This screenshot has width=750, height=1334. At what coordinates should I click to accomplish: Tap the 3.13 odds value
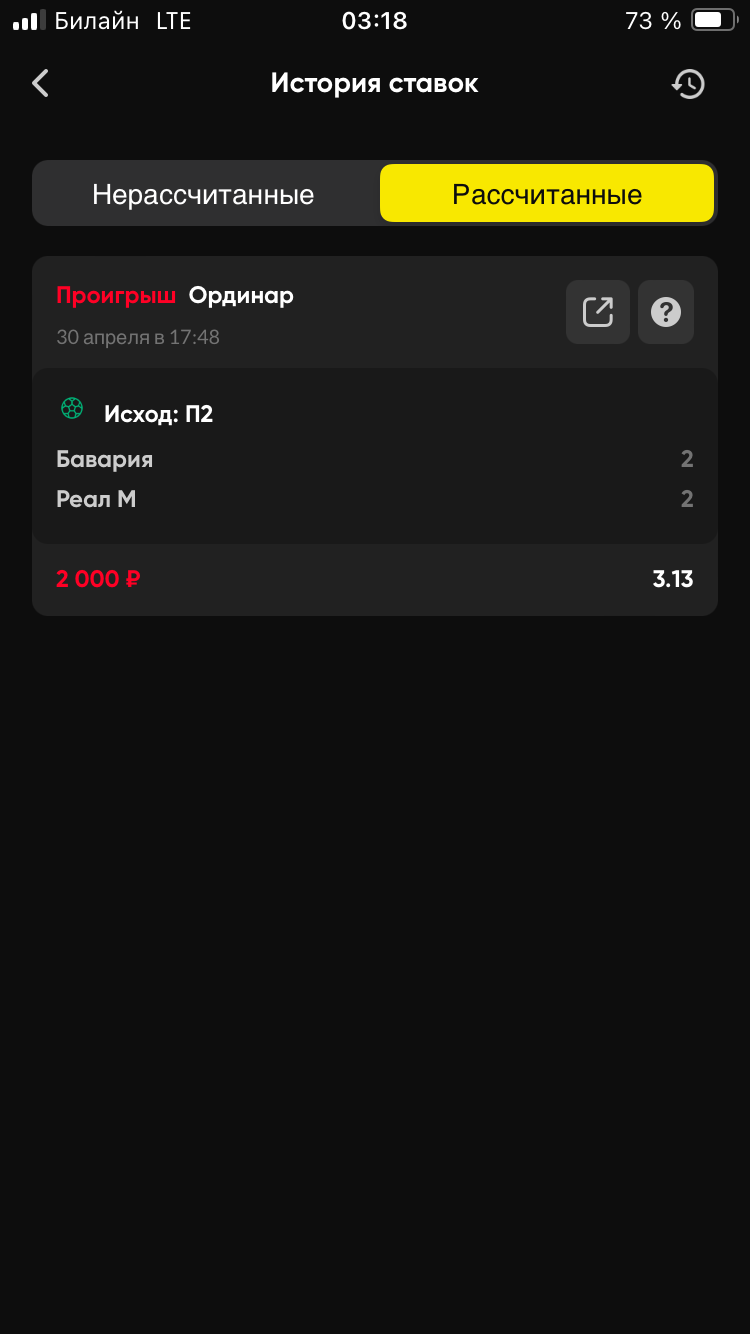pos(673,579)
